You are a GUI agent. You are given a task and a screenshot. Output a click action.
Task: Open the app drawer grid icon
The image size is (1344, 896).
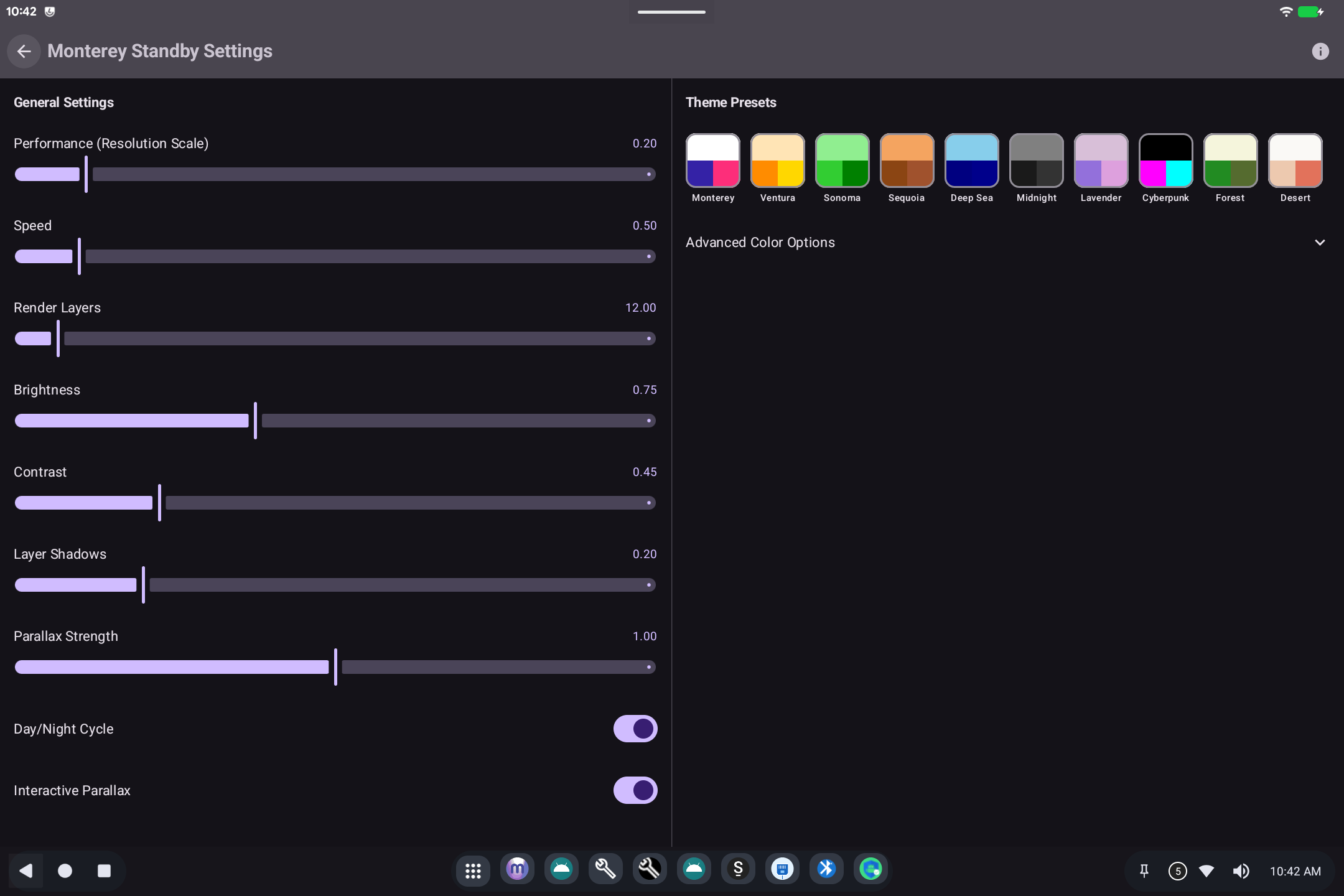click(x=473, y=870)
